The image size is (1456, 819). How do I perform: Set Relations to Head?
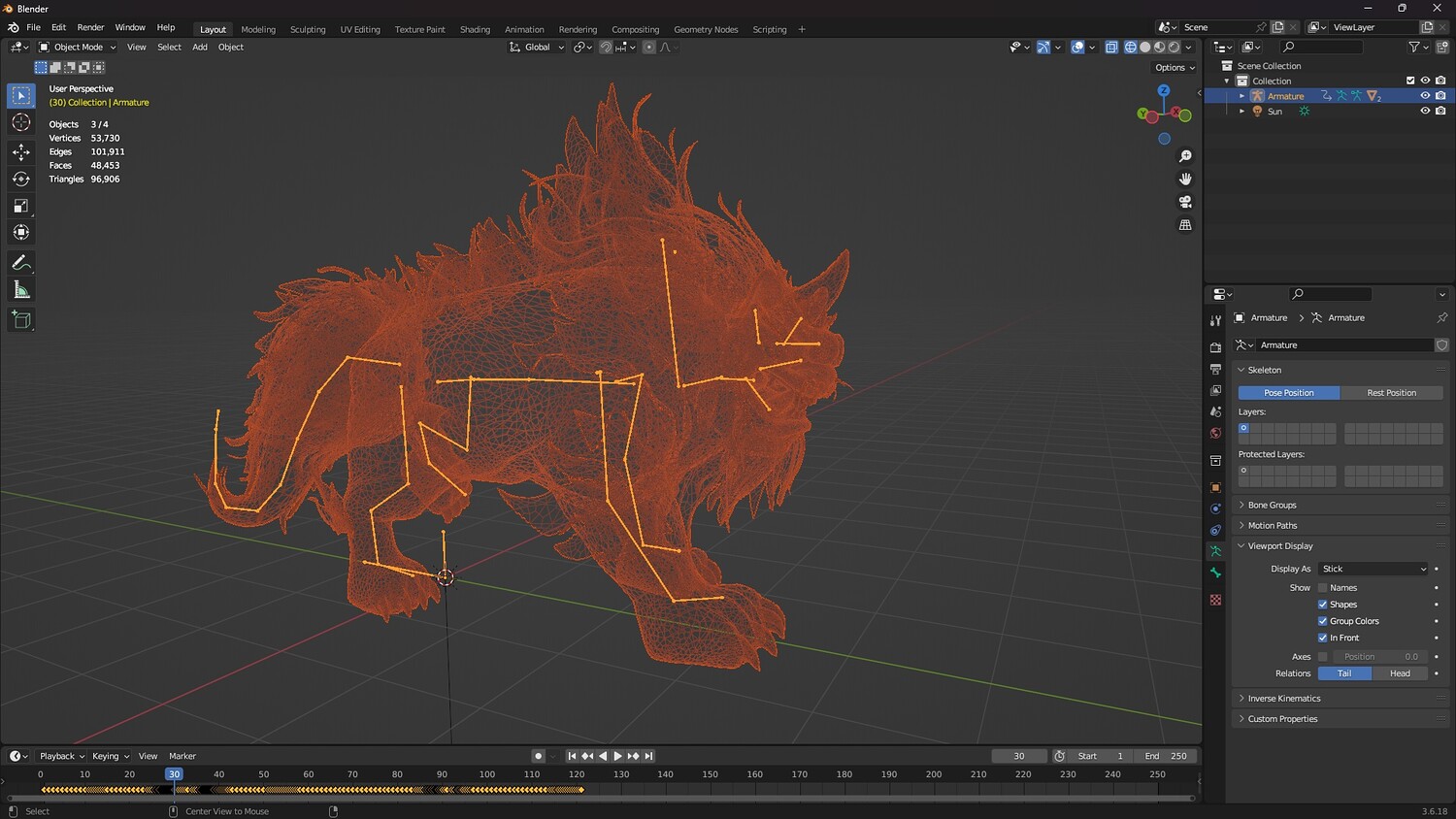1400,673
